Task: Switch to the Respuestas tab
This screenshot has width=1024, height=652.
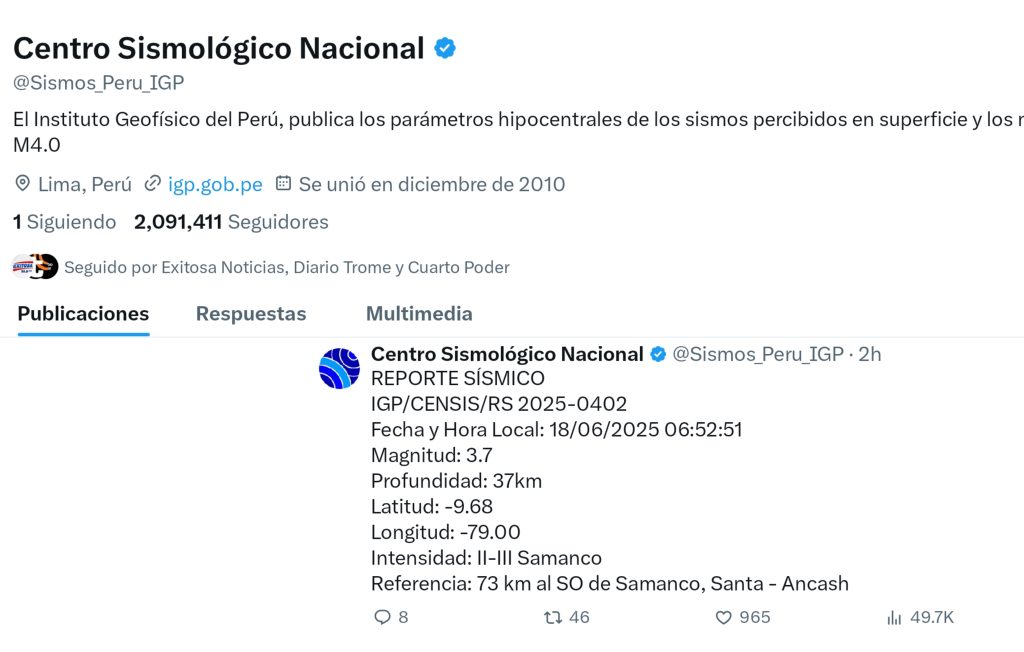Action: click(251, 314)
